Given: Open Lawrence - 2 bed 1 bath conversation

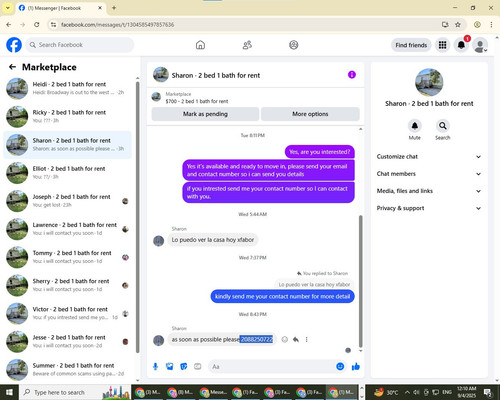Looking at the screenshot, I should [x=67, y=229].
